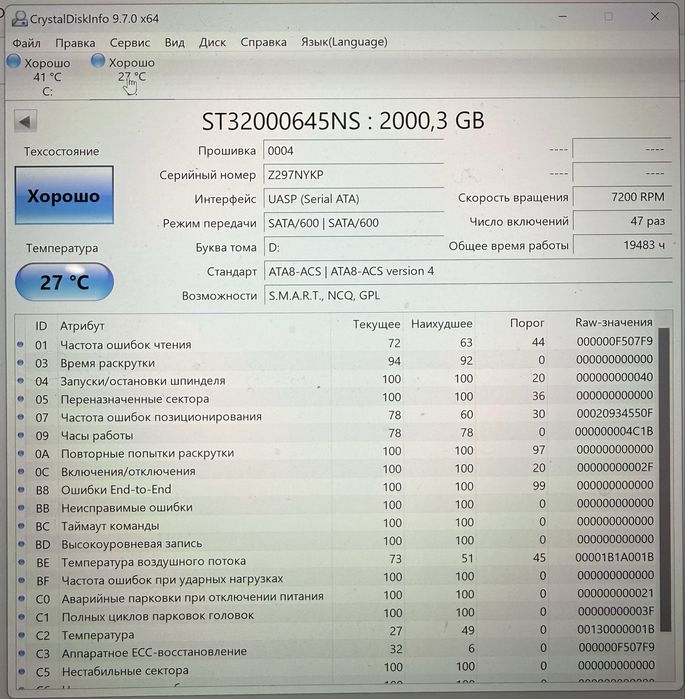Click raw value 00130000001B
The height and width of the screenshot is (699, 685).
tap(616, 629)
